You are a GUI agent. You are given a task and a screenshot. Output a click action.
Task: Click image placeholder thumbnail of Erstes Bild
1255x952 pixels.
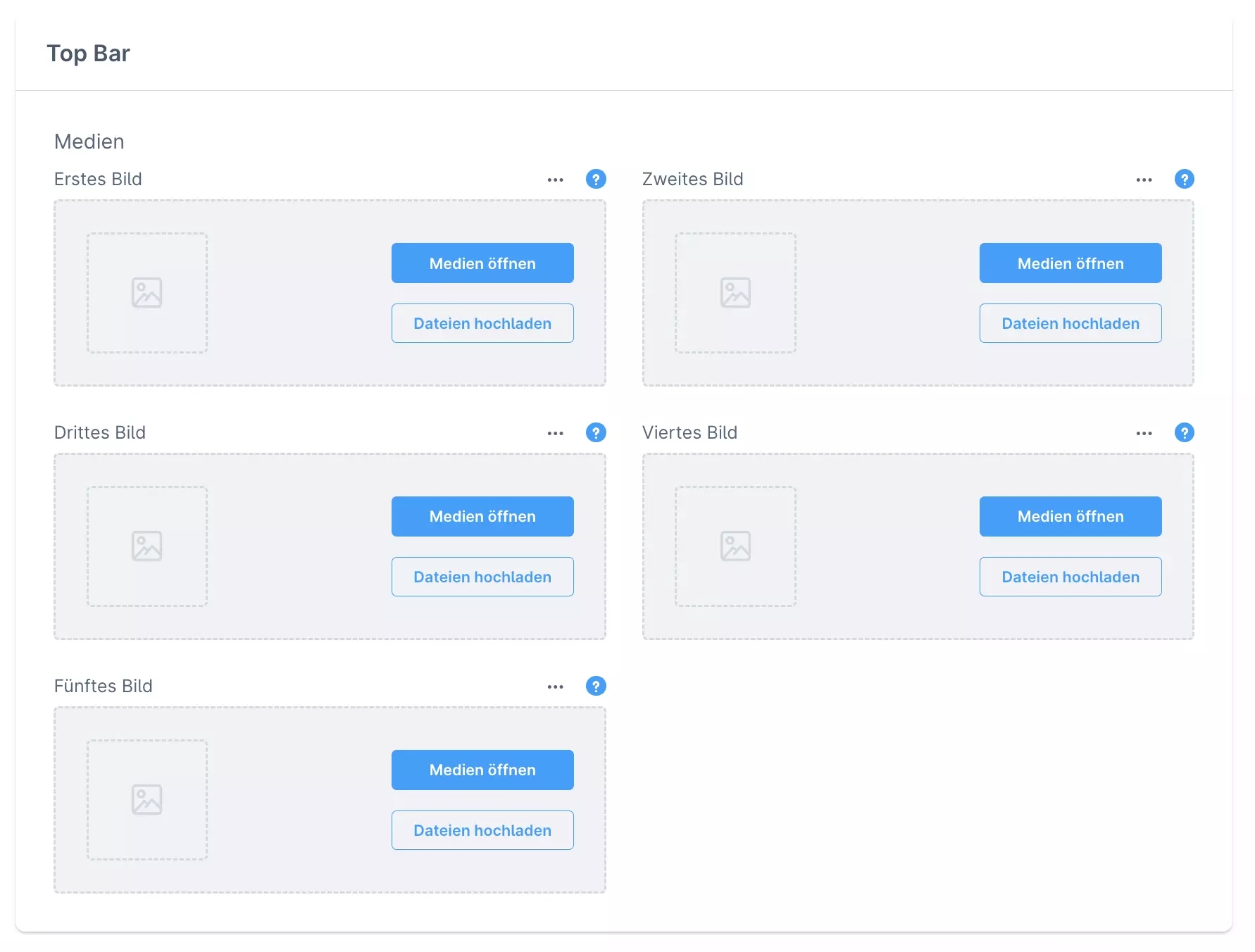tap(147, 293)
